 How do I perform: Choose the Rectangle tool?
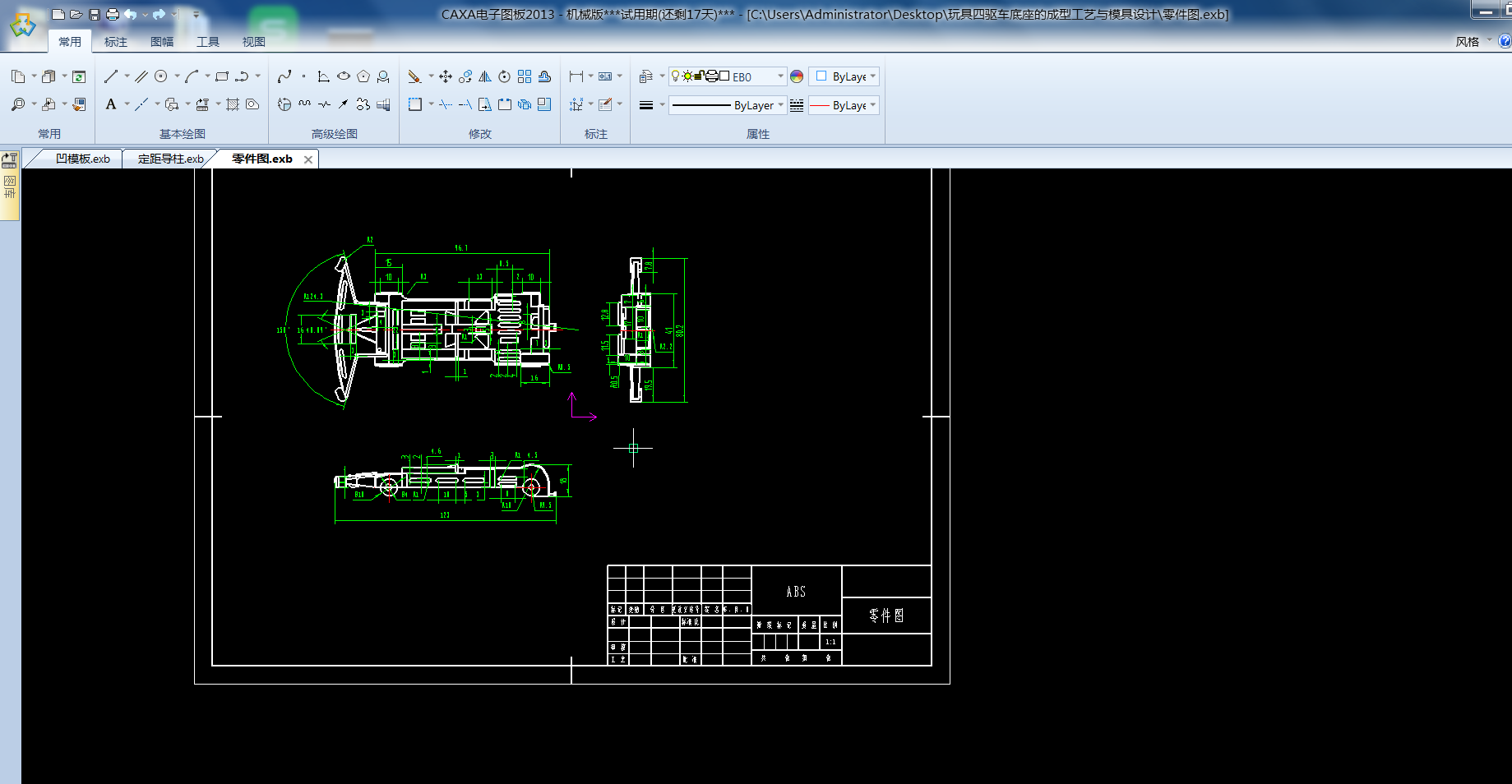(x=222, y=76)
